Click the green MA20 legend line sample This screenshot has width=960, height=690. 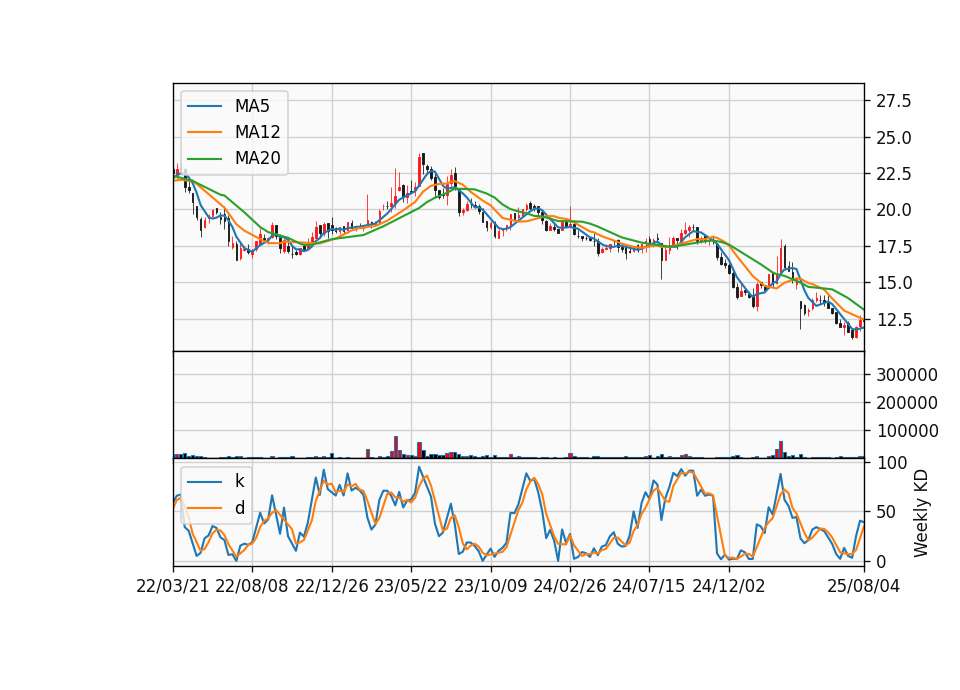point(204,158)
